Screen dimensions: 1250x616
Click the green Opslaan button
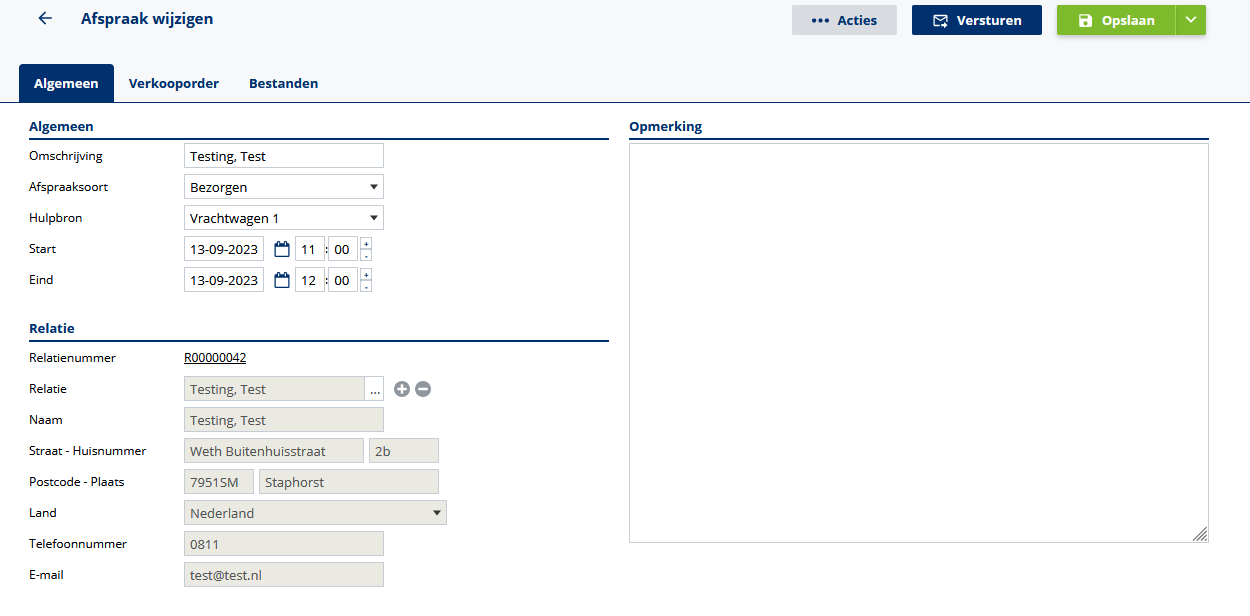[1115, 20]
